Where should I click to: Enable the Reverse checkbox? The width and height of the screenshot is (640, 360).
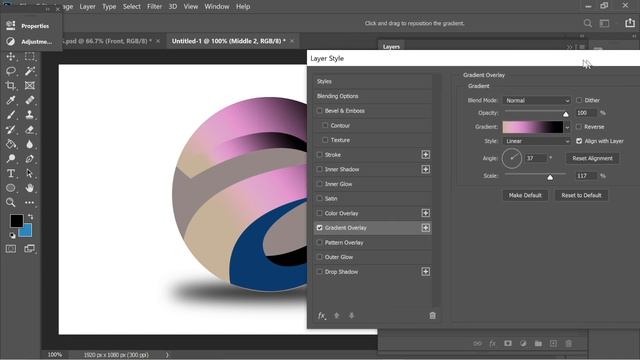click(579, 127)
